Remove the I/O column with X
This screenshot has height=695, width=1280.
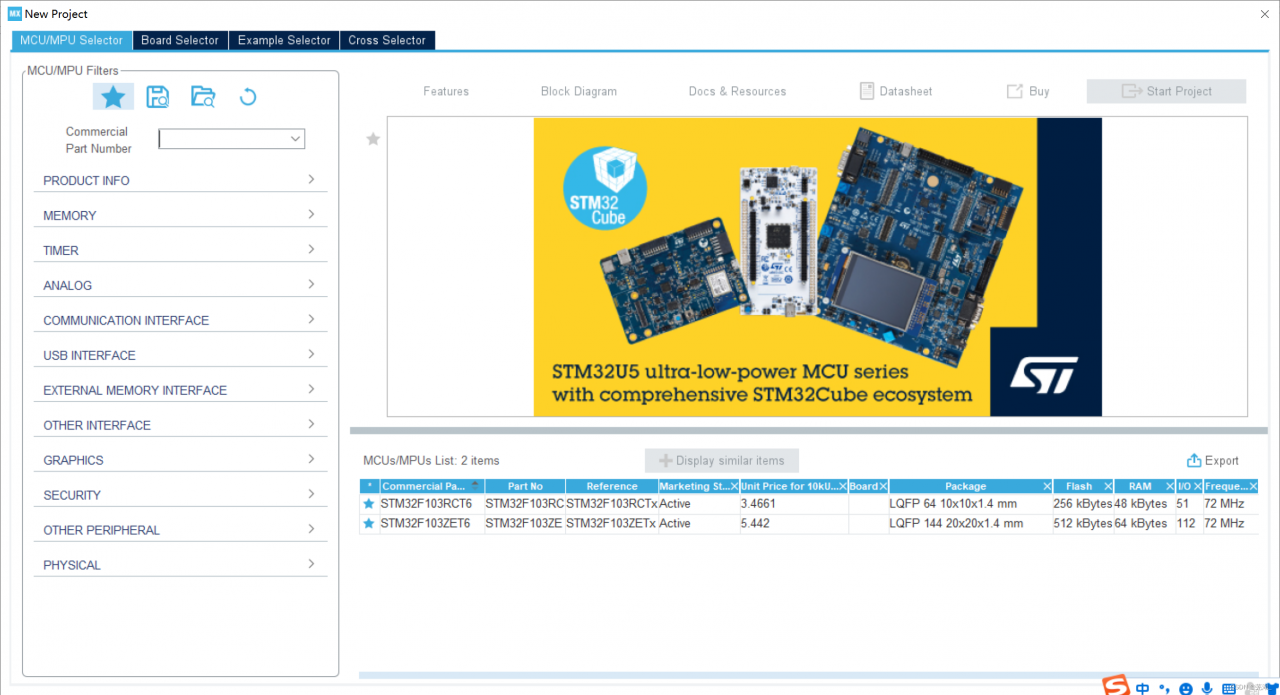pyautogui.click(x=1197, y=486)
